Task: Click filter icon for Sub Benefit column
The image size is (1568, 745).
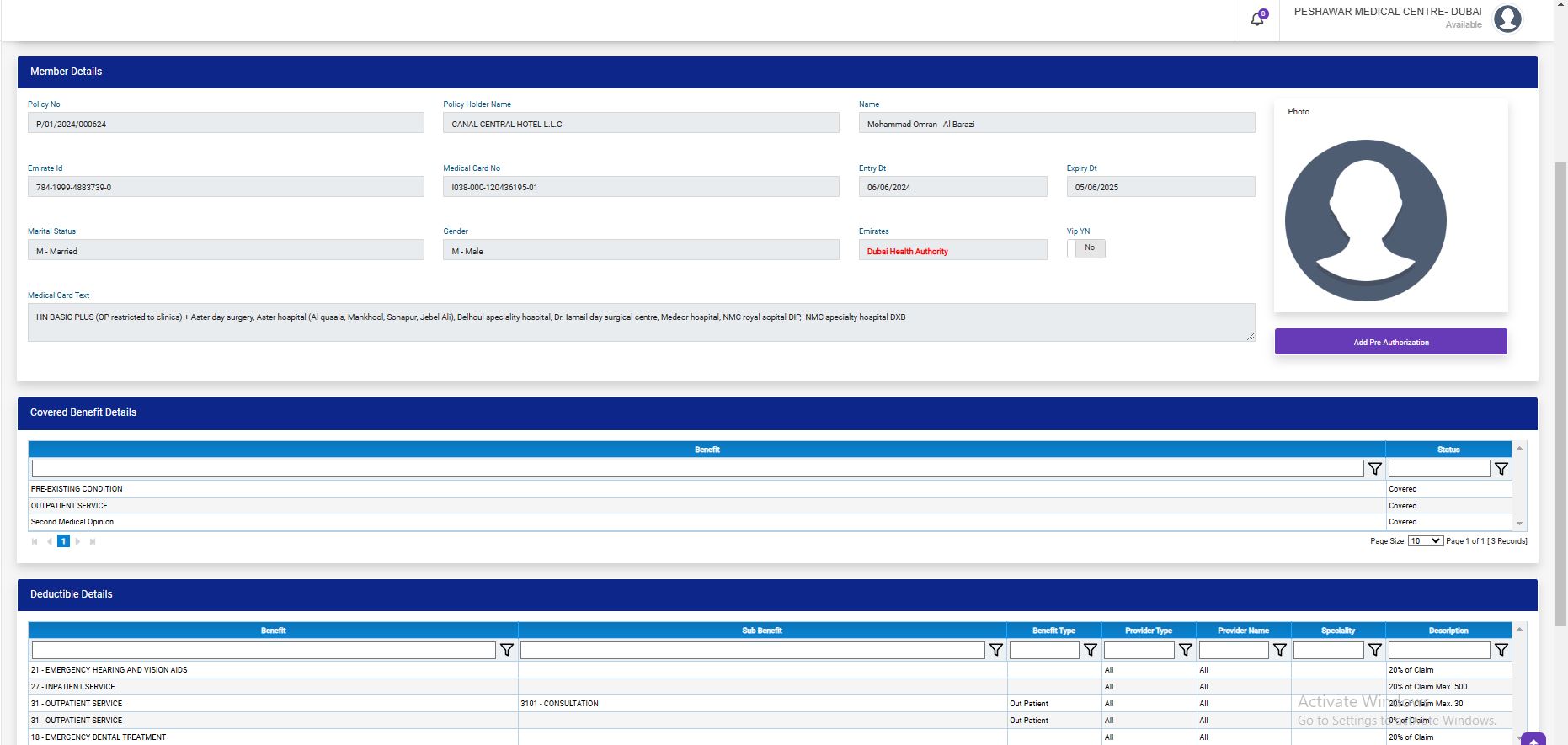Action: 995,650
